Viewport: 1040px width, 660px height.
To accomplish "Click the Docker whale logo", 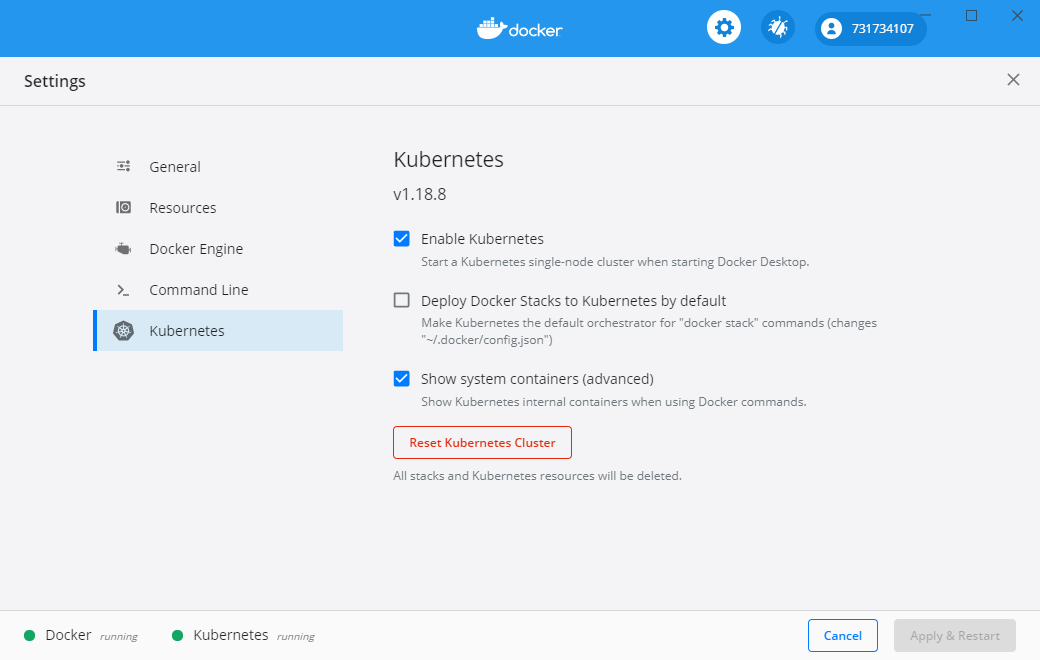I will pyautogui.click(x=519, y=29).
